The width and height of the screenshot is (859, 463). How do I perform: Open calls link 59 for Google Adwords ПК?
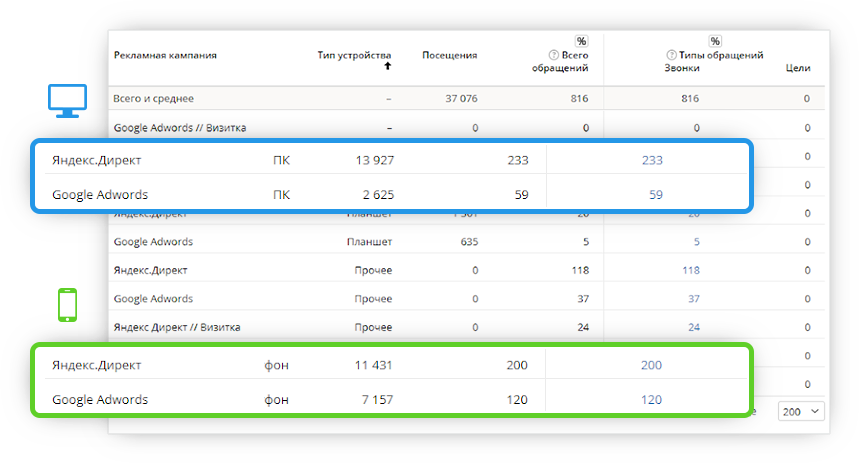pyautogui.click(x=656, y=195)
